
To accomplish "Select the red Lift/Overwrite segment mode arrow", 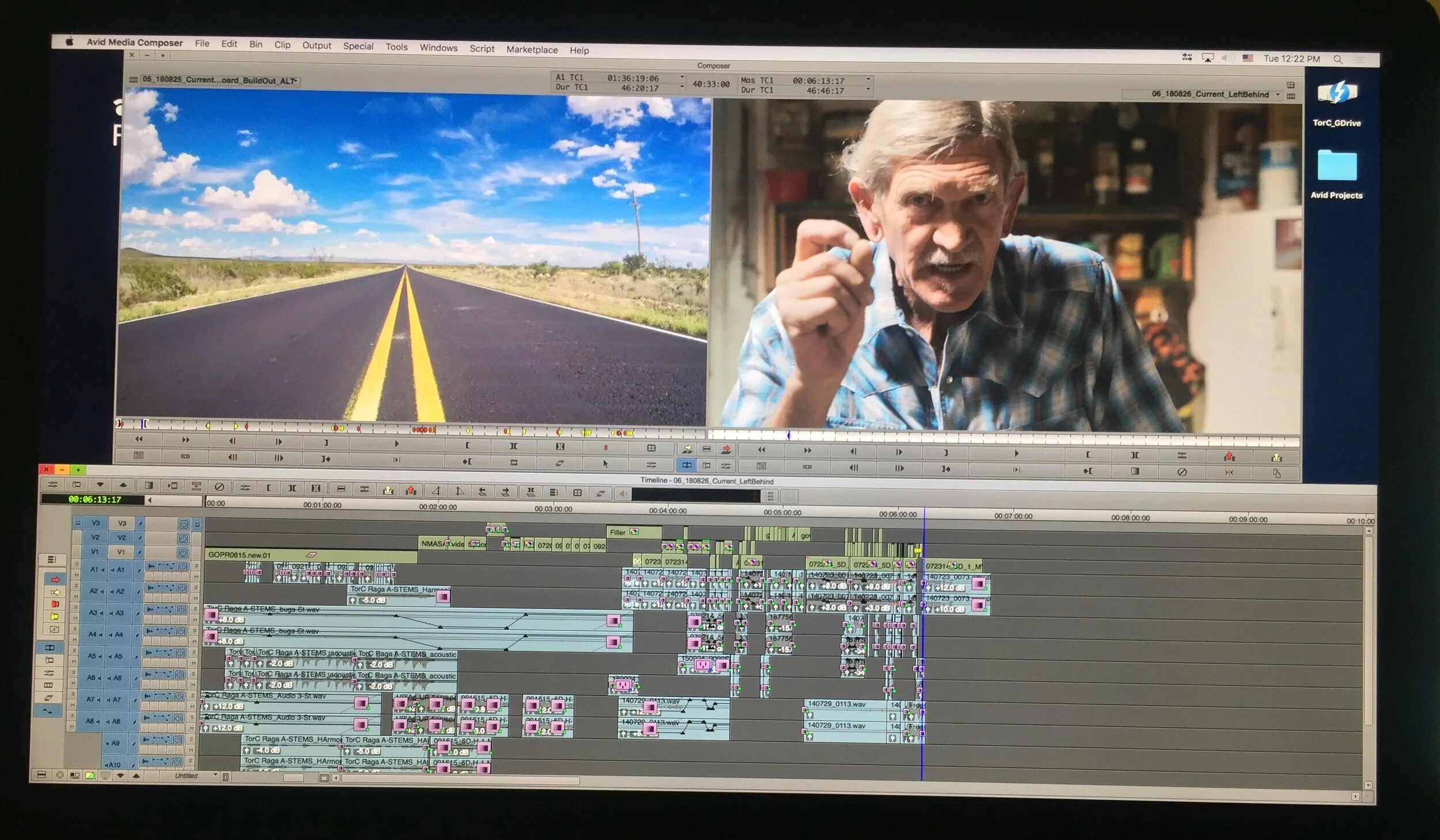I will (x=55, y=580).
